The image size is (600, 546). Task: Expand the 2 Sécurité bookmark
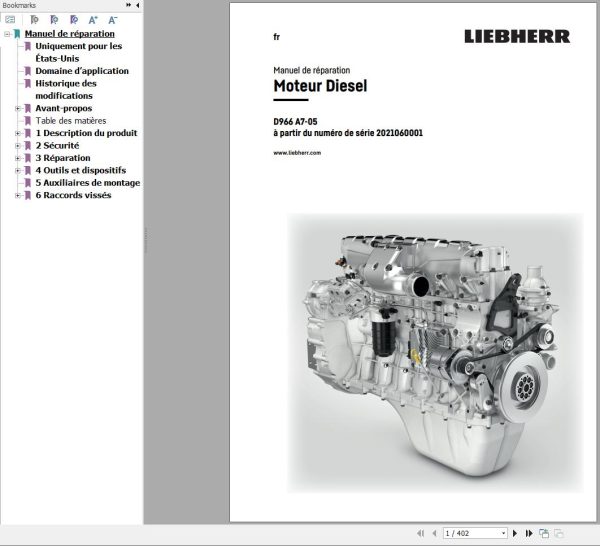tap(18, 146)
